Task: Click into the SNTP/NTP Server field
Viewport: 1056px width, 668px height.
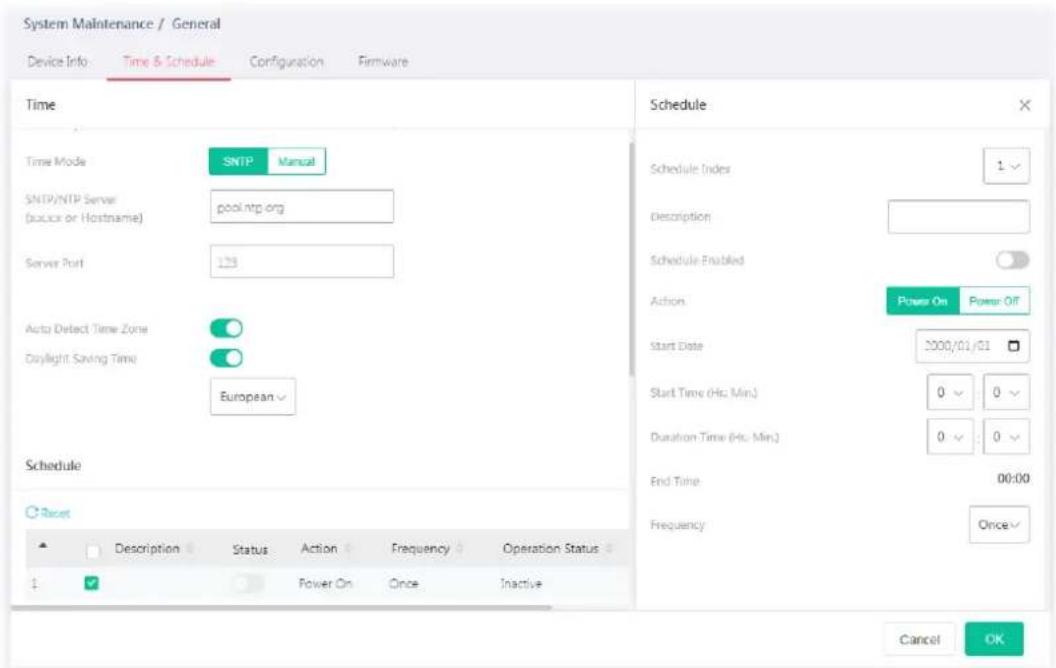Action: pyautogui.click(x=302, y=207)
